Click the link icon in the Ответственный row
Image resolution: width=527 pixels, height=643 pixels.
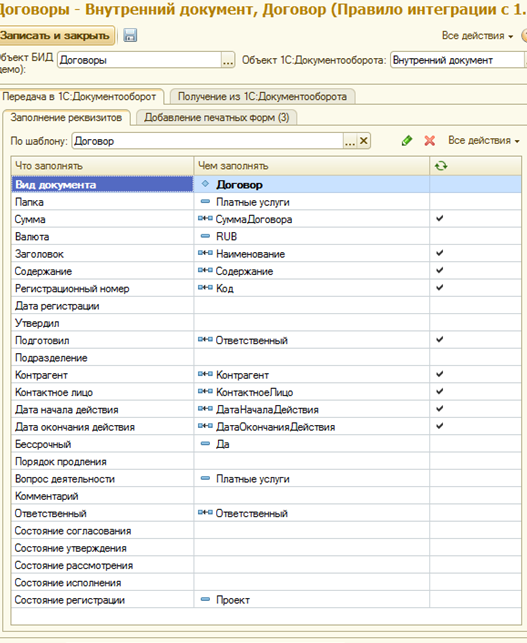[205, 513]
